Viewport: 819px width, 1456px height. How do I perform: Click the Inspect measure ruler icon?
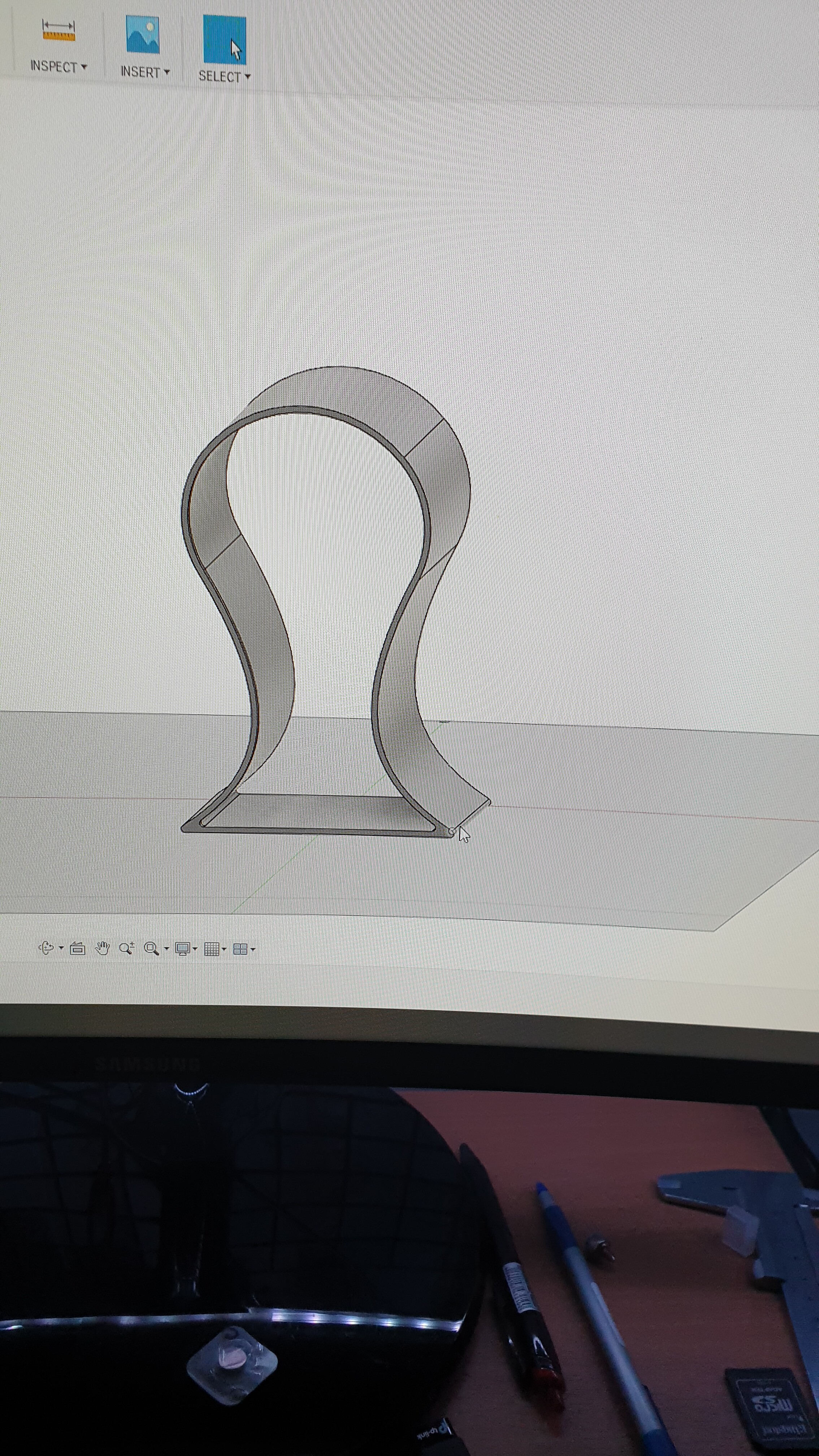pyautogui.click(x=58, y=31)
